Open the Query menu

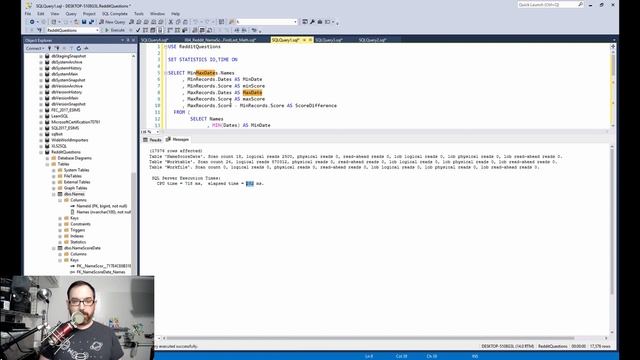tap(71, 13)
